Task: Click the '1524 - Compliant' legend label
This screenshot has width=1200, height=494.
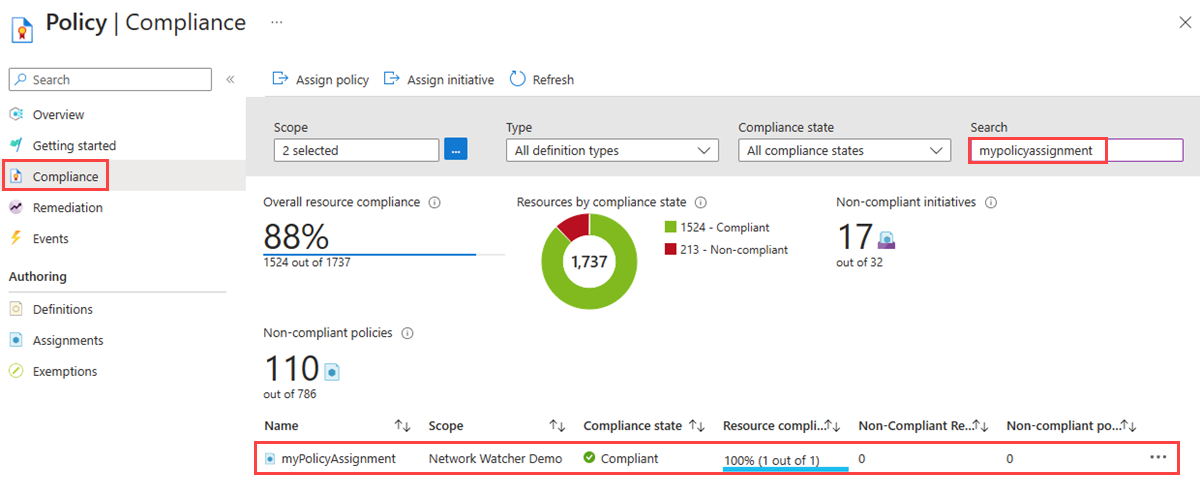Action: (726, 228)
